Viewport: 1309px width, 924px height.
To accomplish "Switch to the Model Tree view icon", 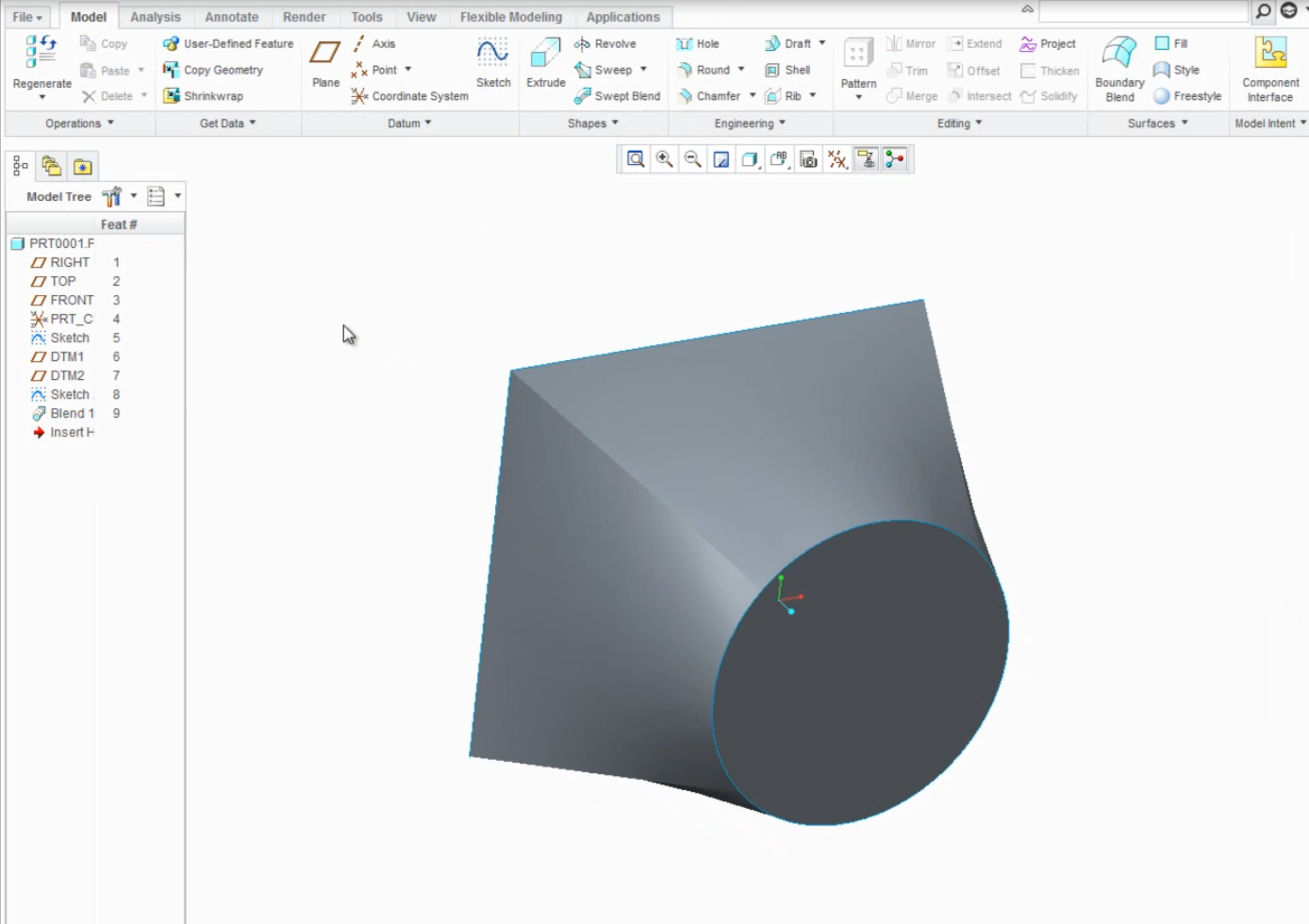I will [21, 167].
